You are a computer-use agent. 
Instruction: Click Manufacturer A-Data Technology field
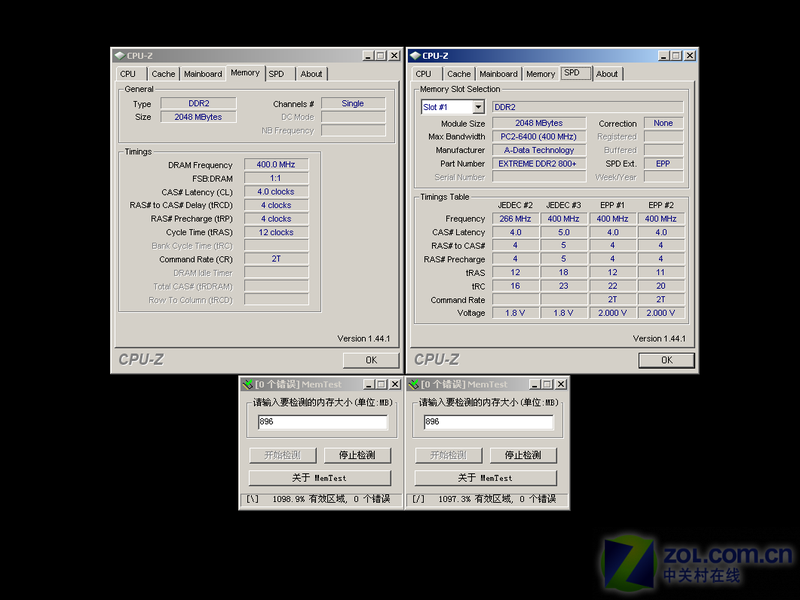pyautogui.click(x=539, y=150)
